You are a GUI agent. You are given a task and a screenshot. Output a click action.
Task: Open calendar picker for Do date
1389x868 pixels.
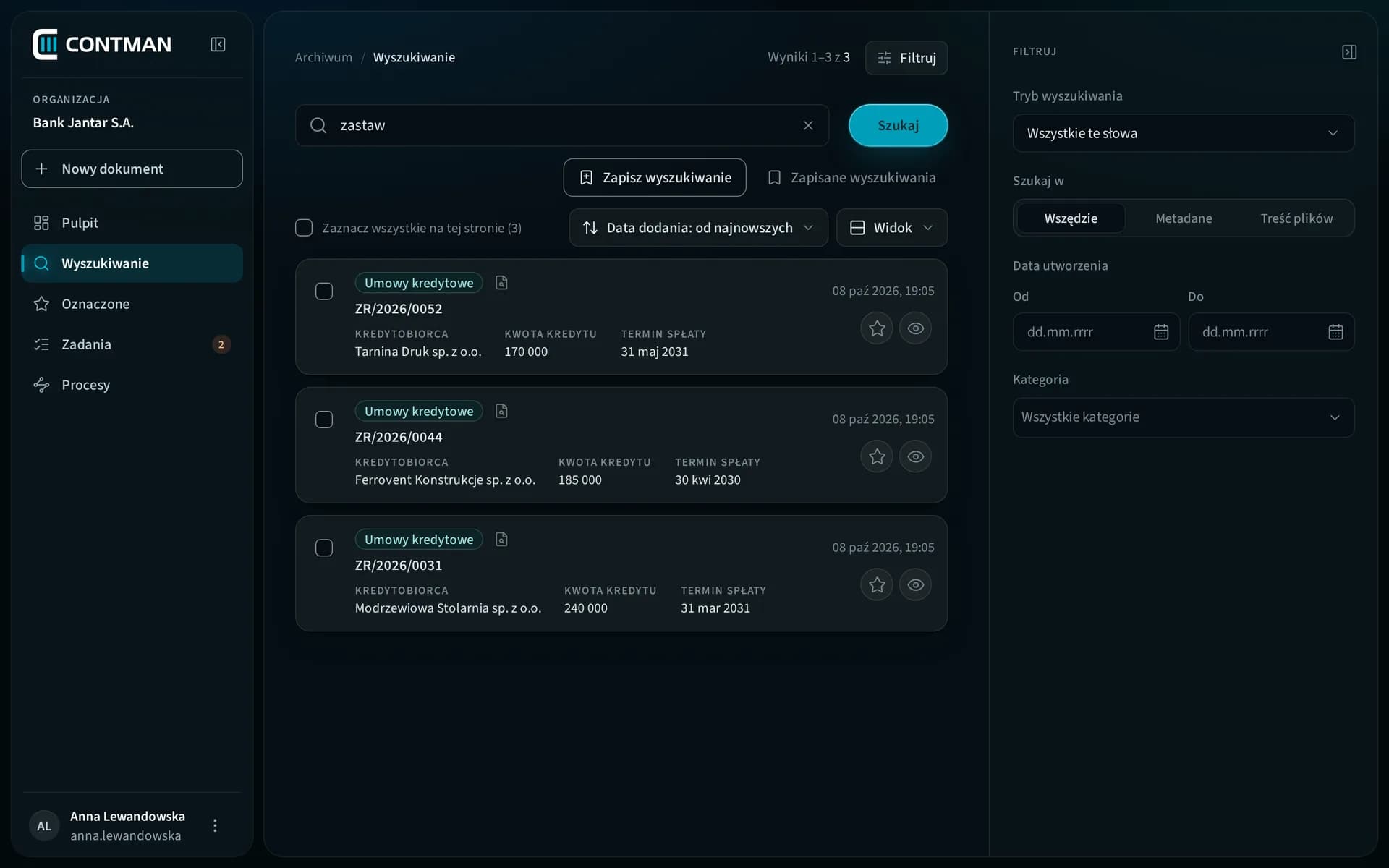pyautogui.click(x=1335, y=332)
